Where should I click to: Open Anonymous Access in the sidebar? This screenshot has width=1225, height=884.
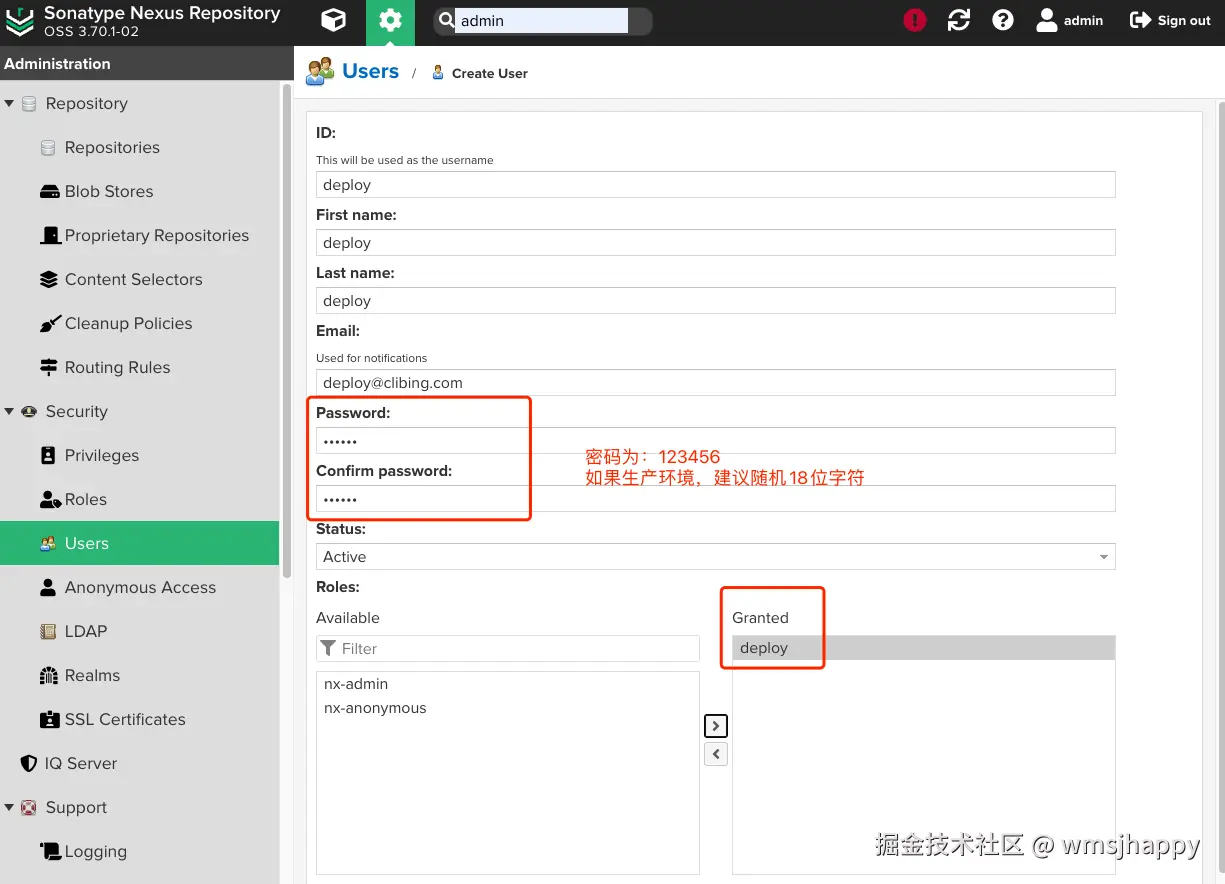(139, 587)
